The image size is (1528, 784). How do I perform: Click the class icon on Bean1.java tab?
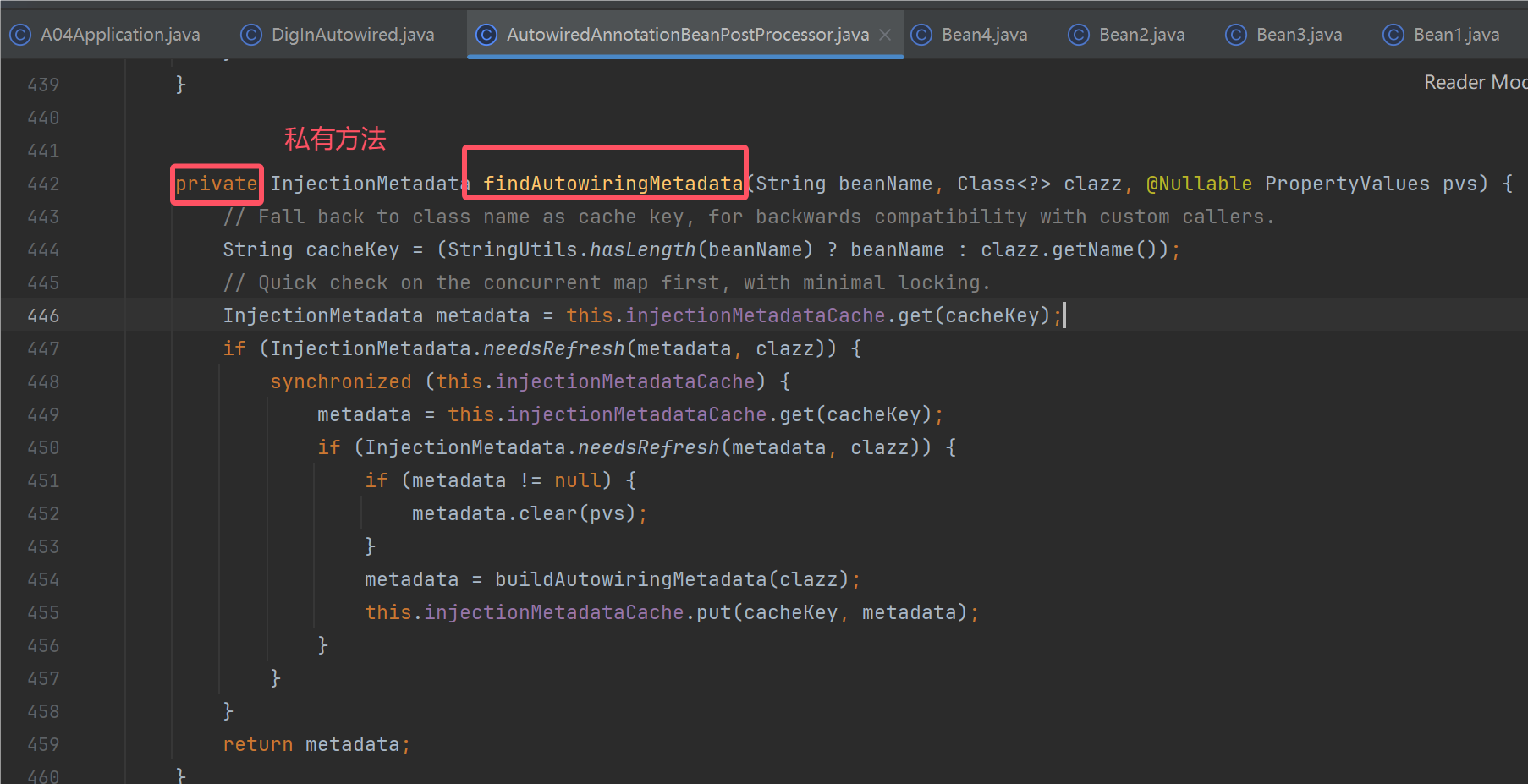pos(1393,35)
